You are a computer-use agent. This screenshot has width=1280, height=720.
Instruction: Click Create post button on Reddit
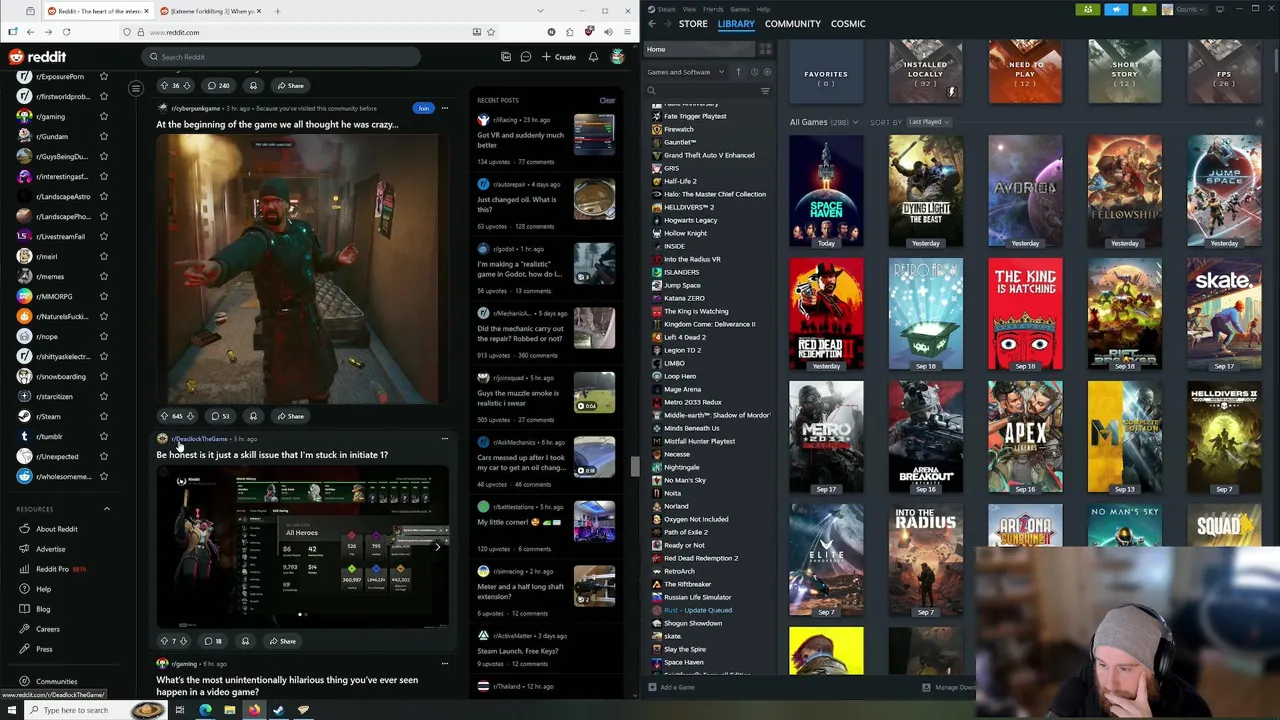559,57
